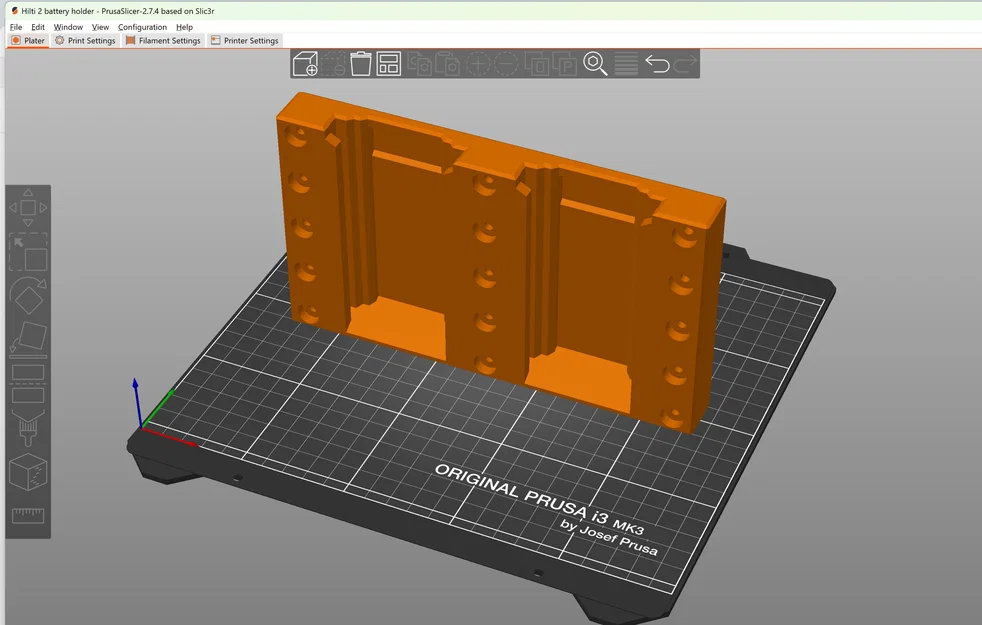Click the Add model cube icon
The image size is (982, 625).
click(305, 64)
